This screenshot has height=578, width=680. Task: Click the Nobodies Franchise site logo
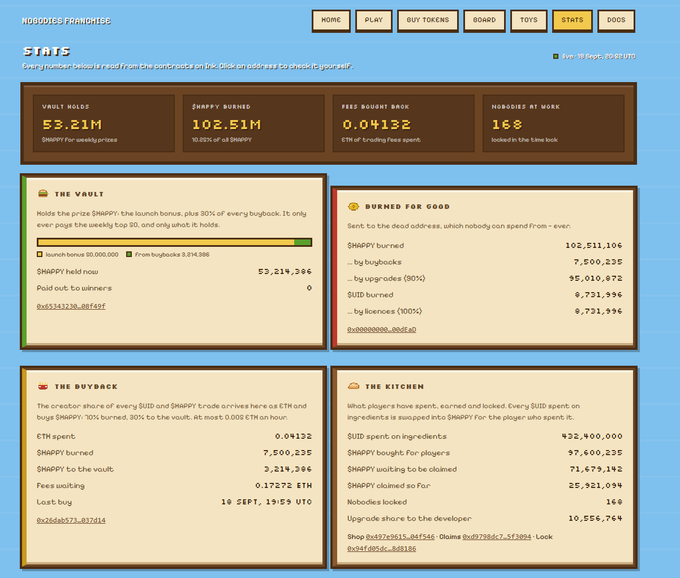pos(66,21)
